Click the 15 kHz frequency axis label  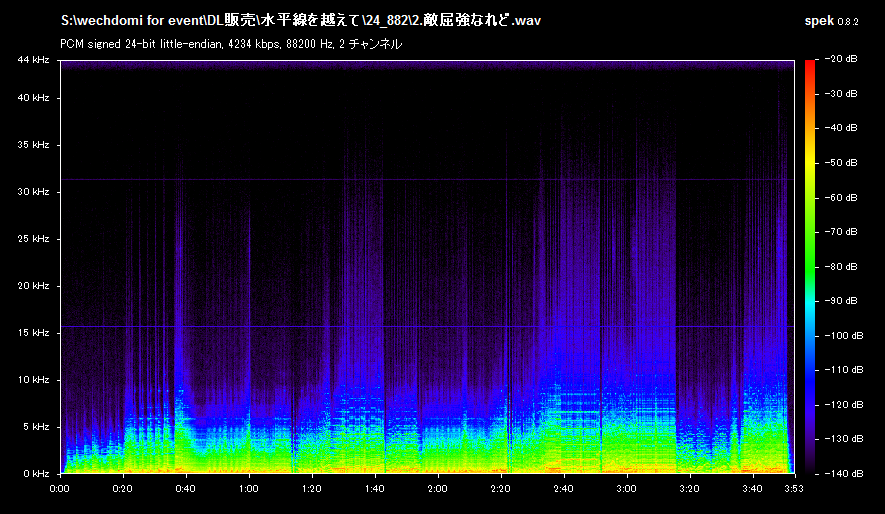coord(33,333)
